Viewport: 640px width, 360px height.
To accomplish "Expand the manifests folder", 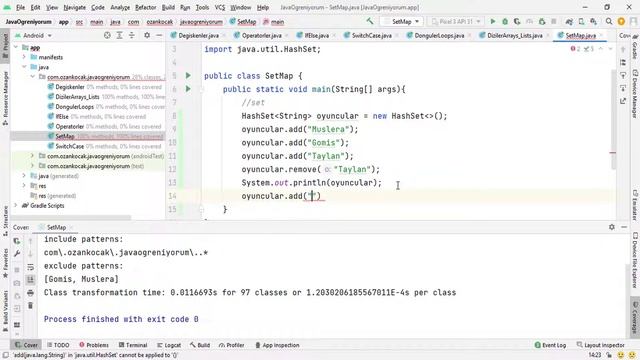I will coord(24,57).
